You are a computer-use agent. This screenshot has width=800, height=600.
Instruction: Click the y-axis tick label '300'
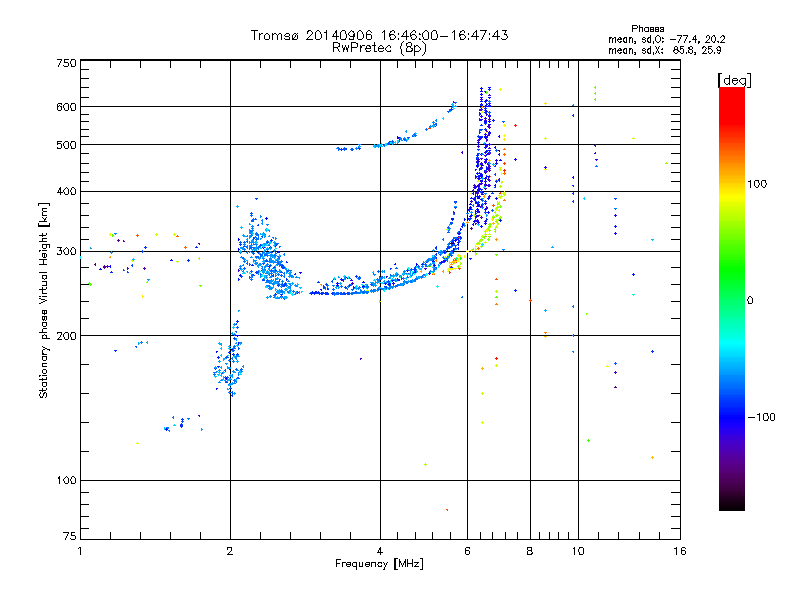point(66,251)
